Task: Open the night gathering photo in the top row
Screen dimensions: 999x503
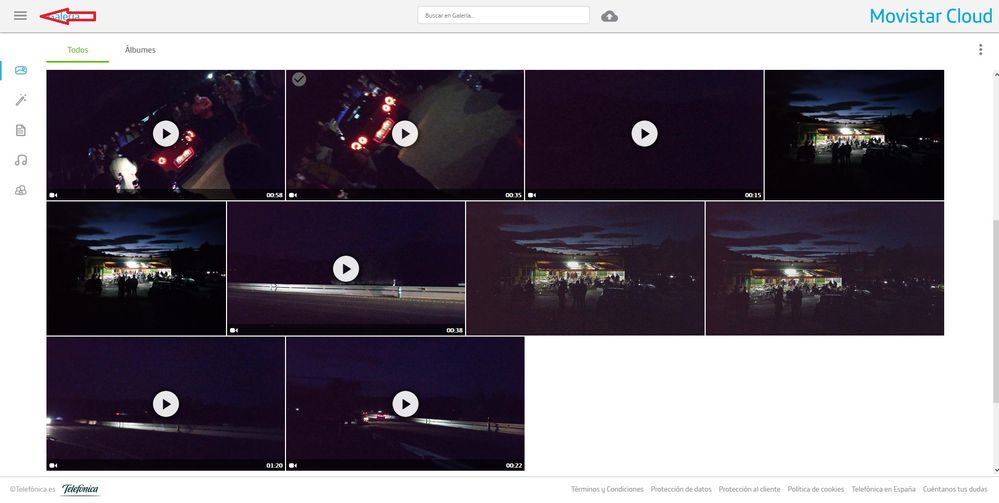Action: (x=854, y=135)
